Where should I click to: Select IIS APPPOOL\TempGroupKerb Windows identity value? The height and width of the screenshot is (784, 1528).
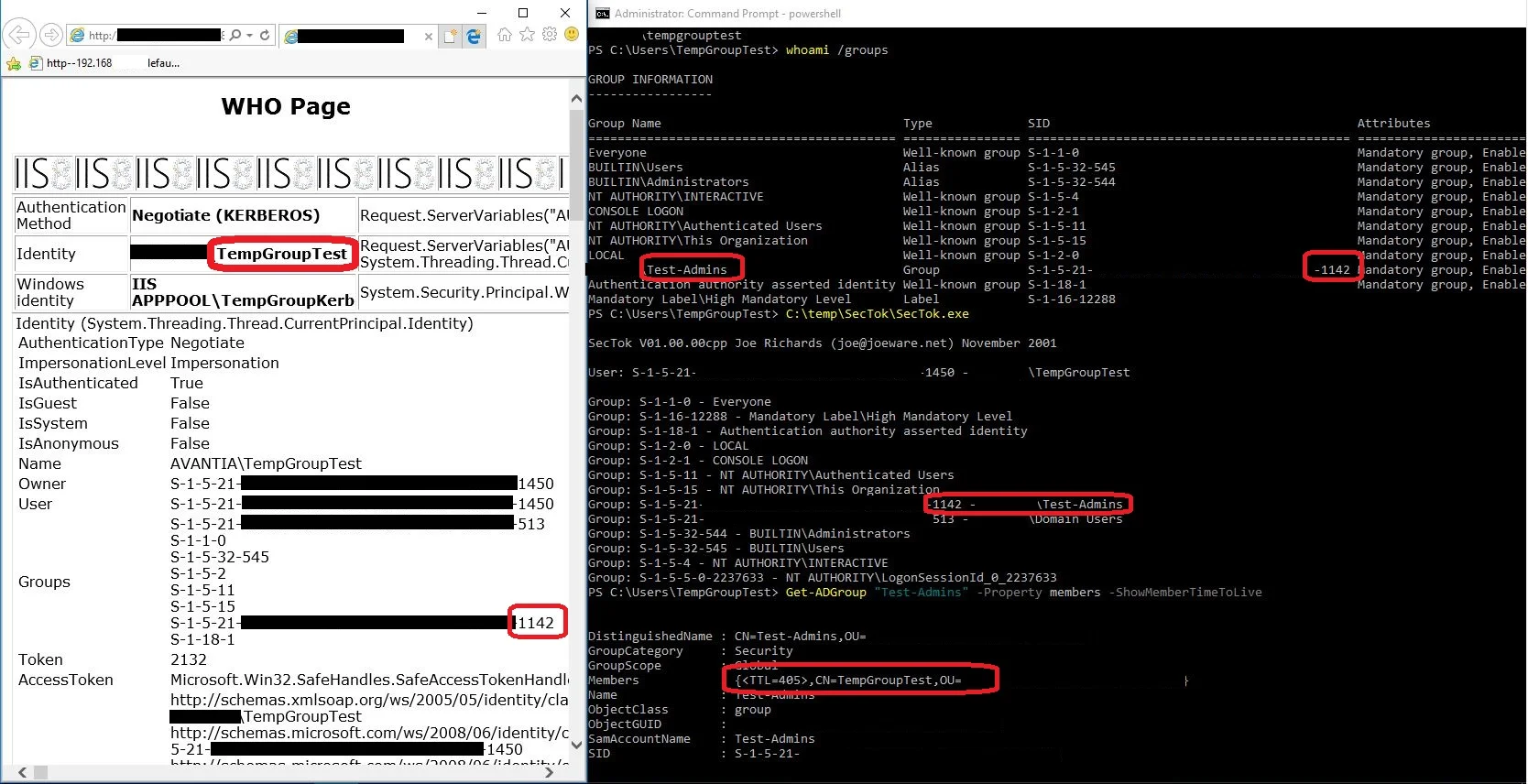click(243, 292)
